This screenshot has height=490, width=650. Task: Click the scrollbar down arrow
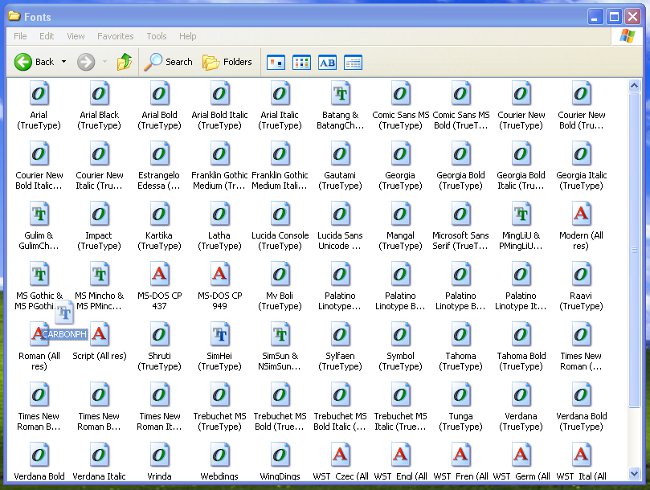click(634, 473)
